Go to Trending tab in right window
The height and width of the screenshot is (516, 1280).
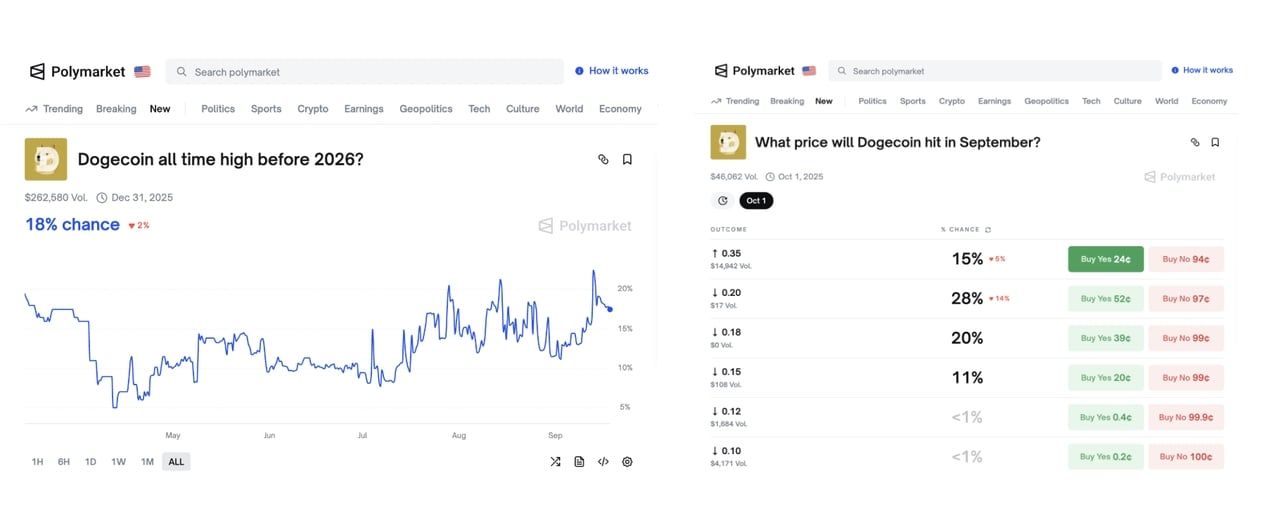pyautogui.click(x=735, y=101)
